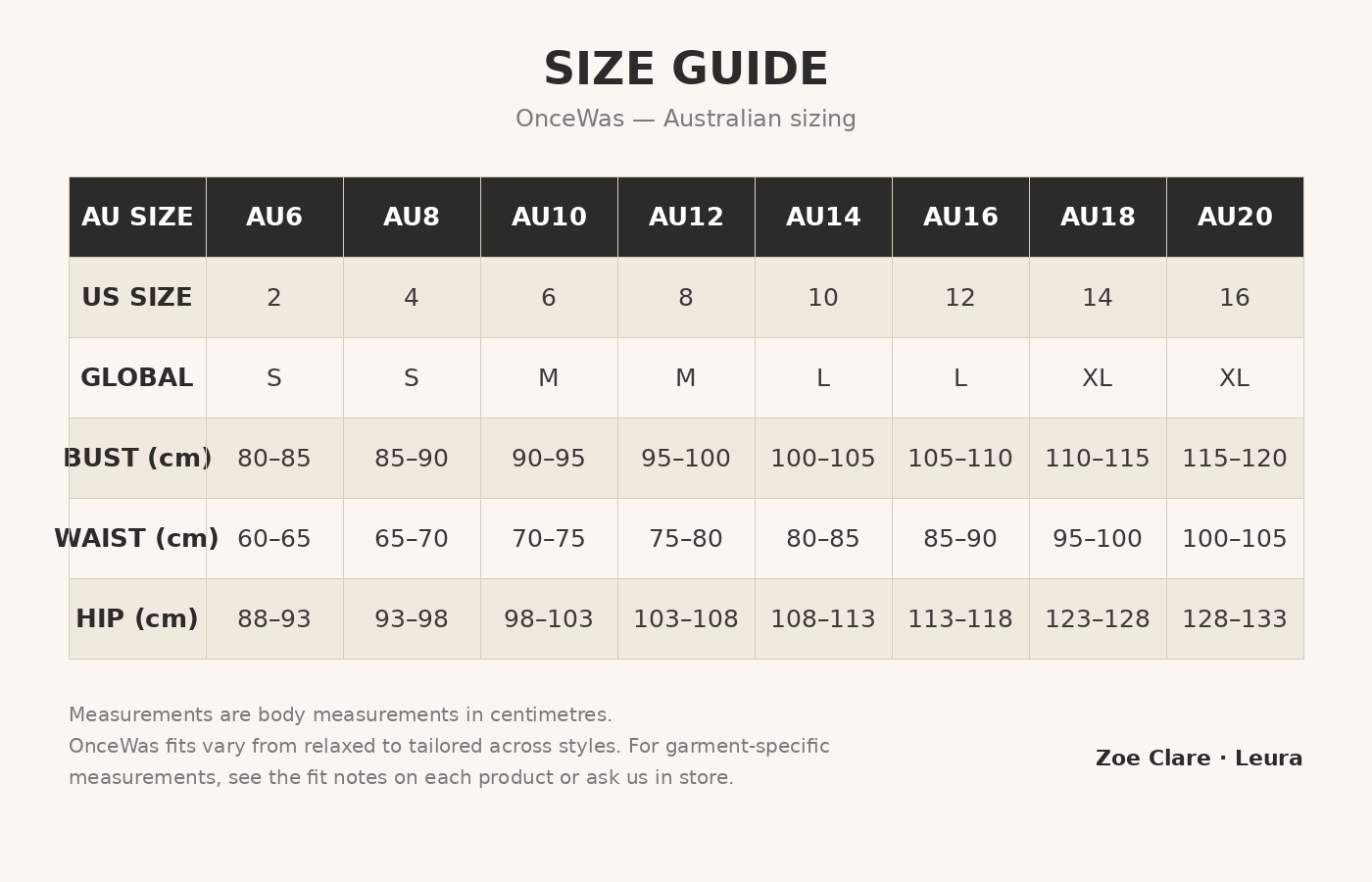The image size is (1372, 882).
Task: Select the bust value 80–85
Action: 274,459
